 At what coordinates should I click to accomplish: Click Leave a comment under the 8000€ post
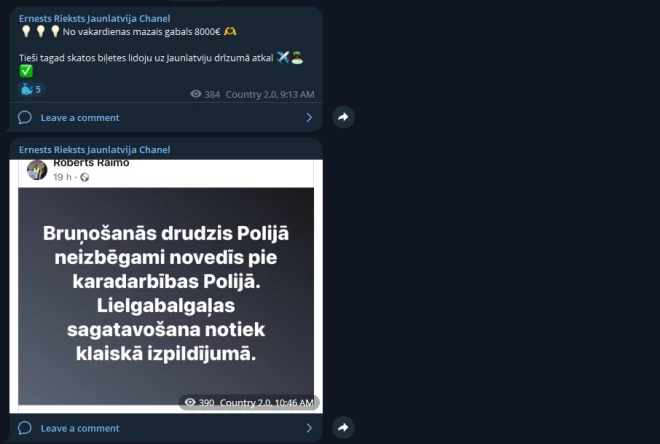click(80, 118)
